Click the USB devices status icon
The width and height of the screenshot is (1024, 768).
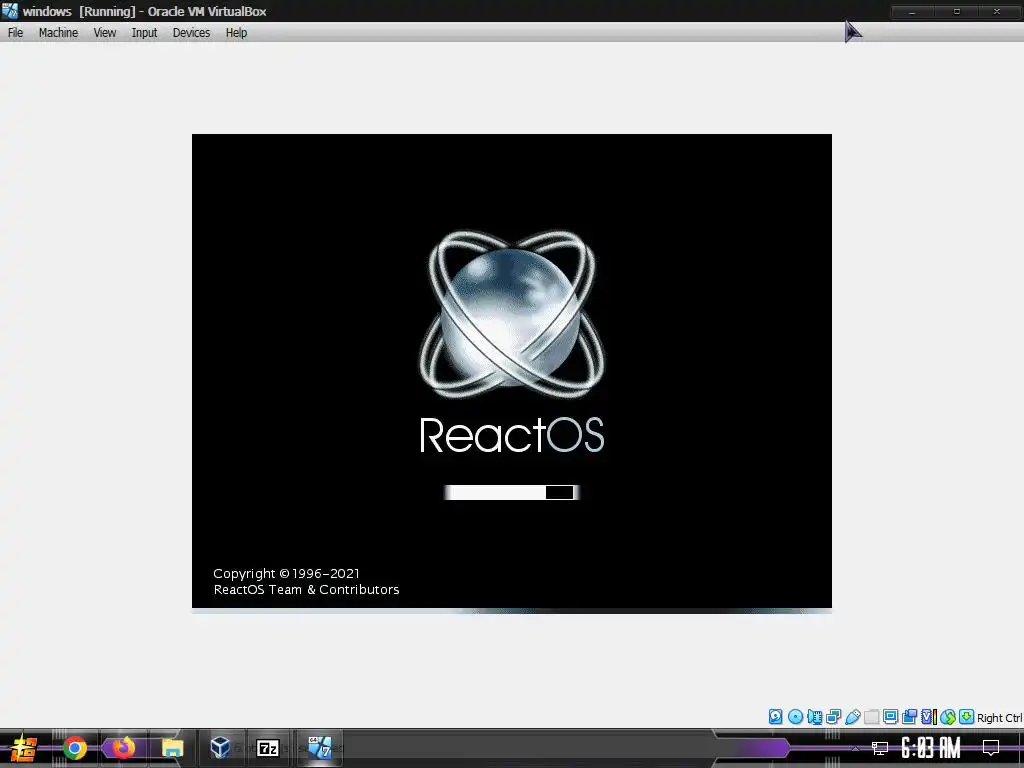853,717
